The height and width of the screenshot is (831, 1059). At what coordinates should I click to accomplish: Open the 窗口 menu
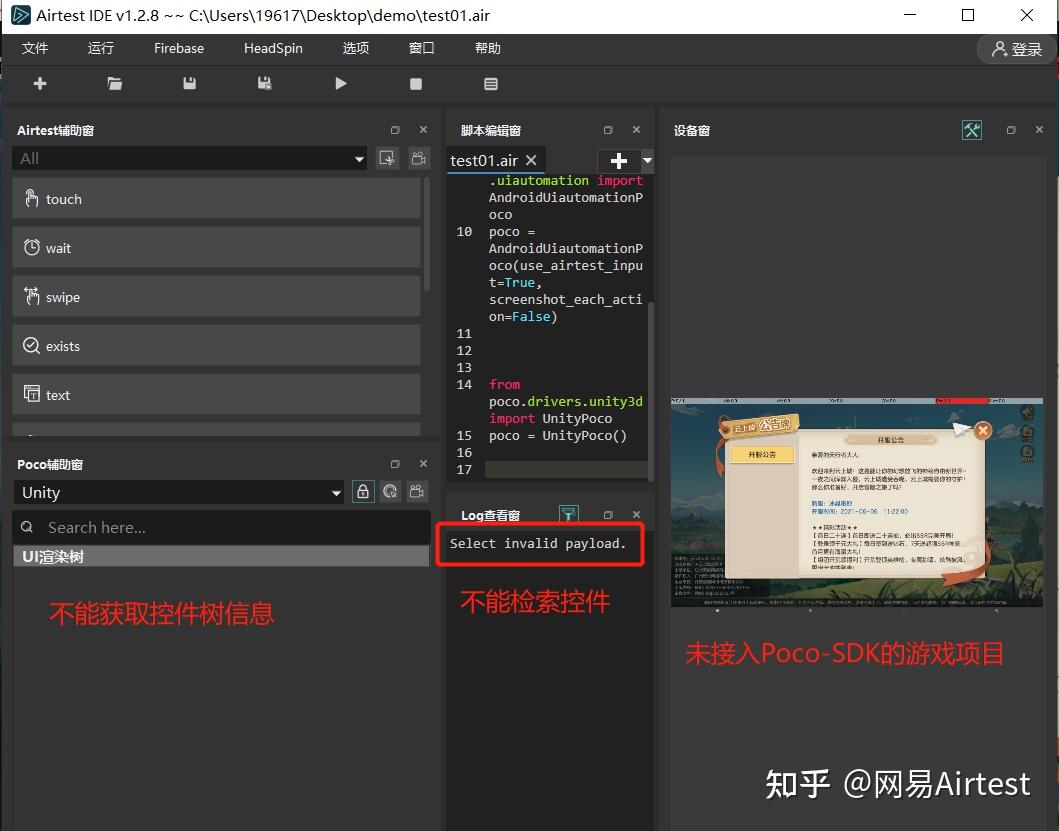[421, 47]
